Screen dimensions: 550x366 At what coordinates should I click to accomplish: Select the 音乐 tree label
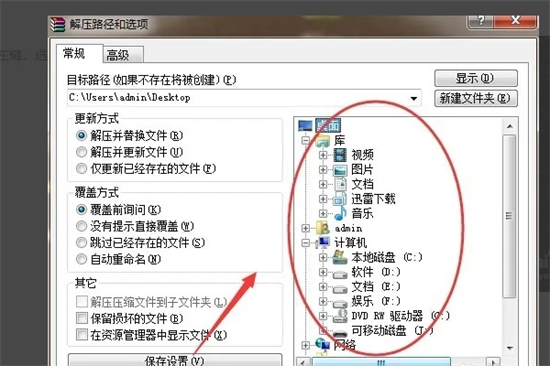coord(362,213)
